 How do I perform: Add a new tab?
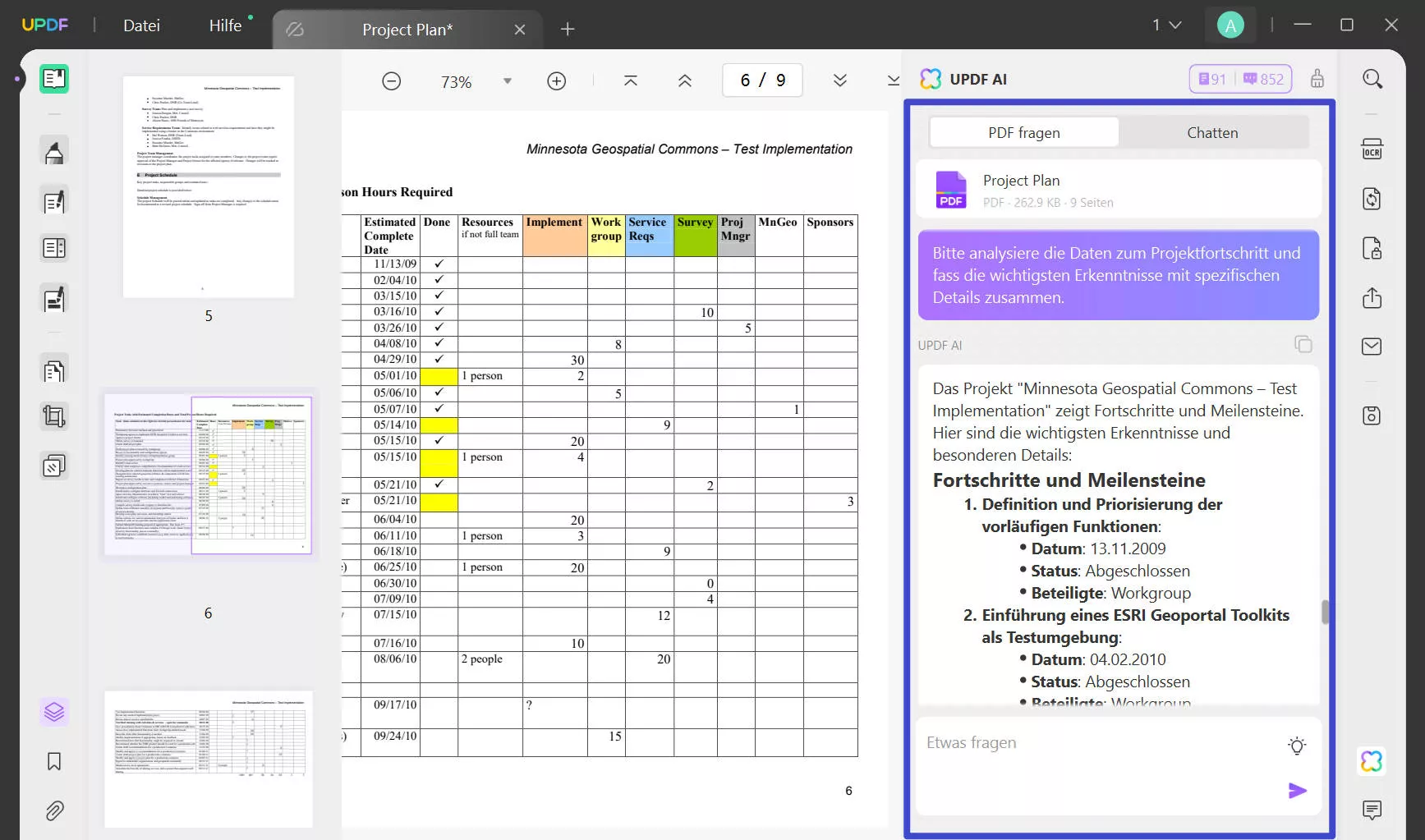coord(568,30)
